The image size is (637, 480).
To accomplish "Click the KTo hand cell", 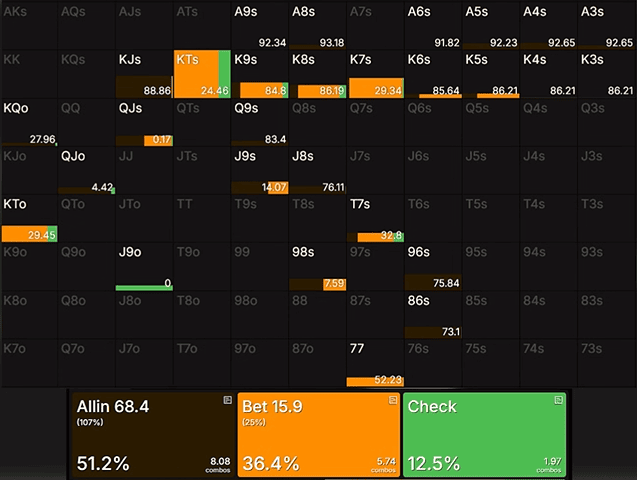I will pos(29,218).
